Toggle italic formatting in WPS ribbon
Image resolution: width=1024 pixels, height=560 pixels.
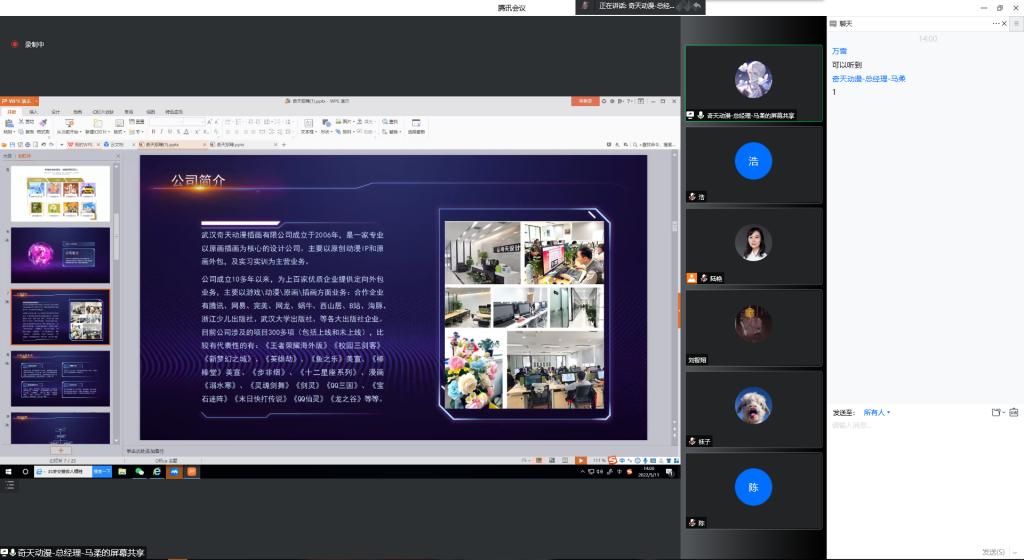[x=161, y=131]
